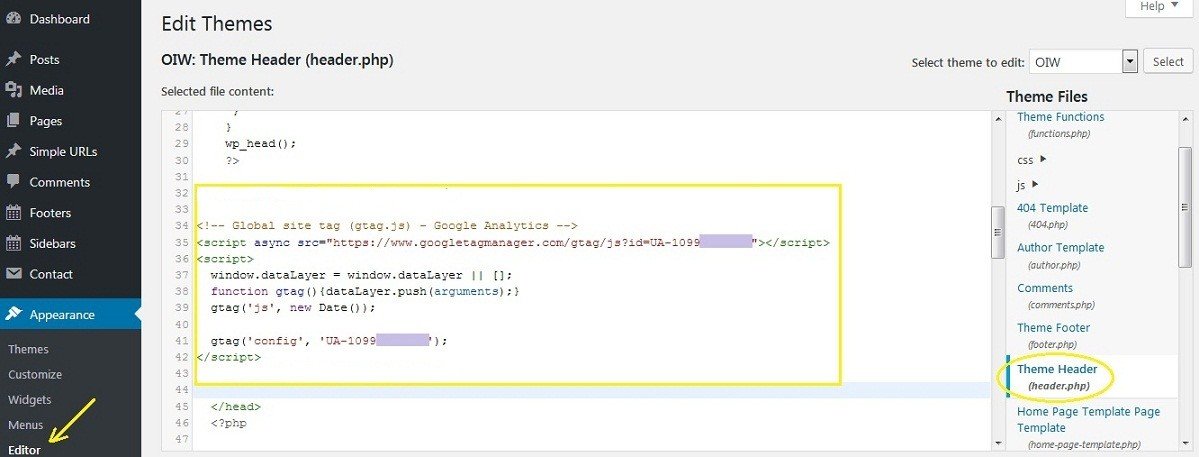Screen dimensions: 1199x457
Task: Click the Sidebars grid icon
Action: pyautogui.click(x=13, y=243)
